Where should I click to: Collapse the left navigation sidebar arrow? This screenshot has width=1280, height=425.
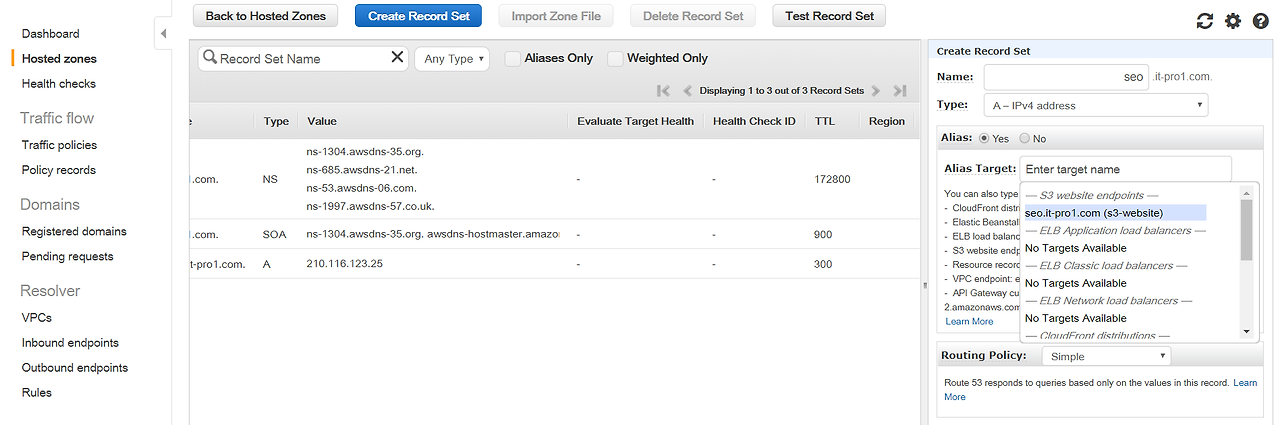pos(163,35)
